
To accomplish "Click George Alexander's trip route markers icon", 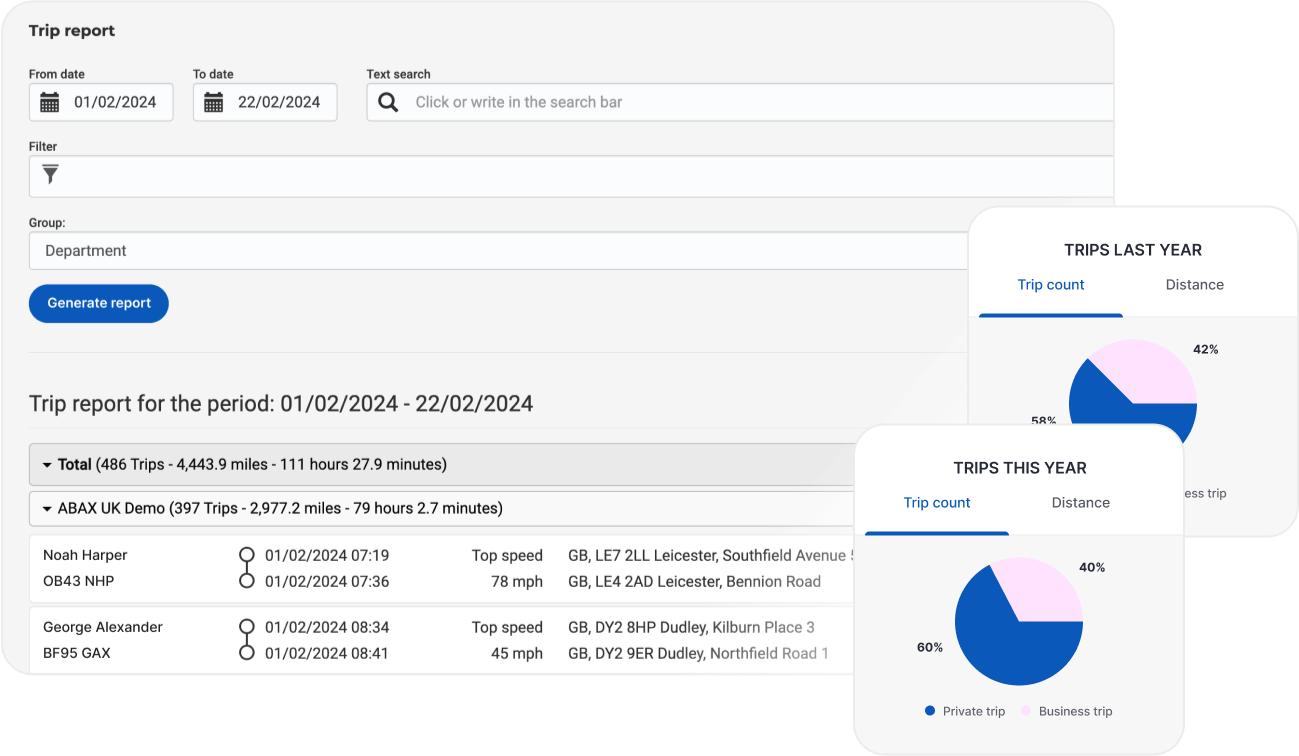I will click(247, 640).
